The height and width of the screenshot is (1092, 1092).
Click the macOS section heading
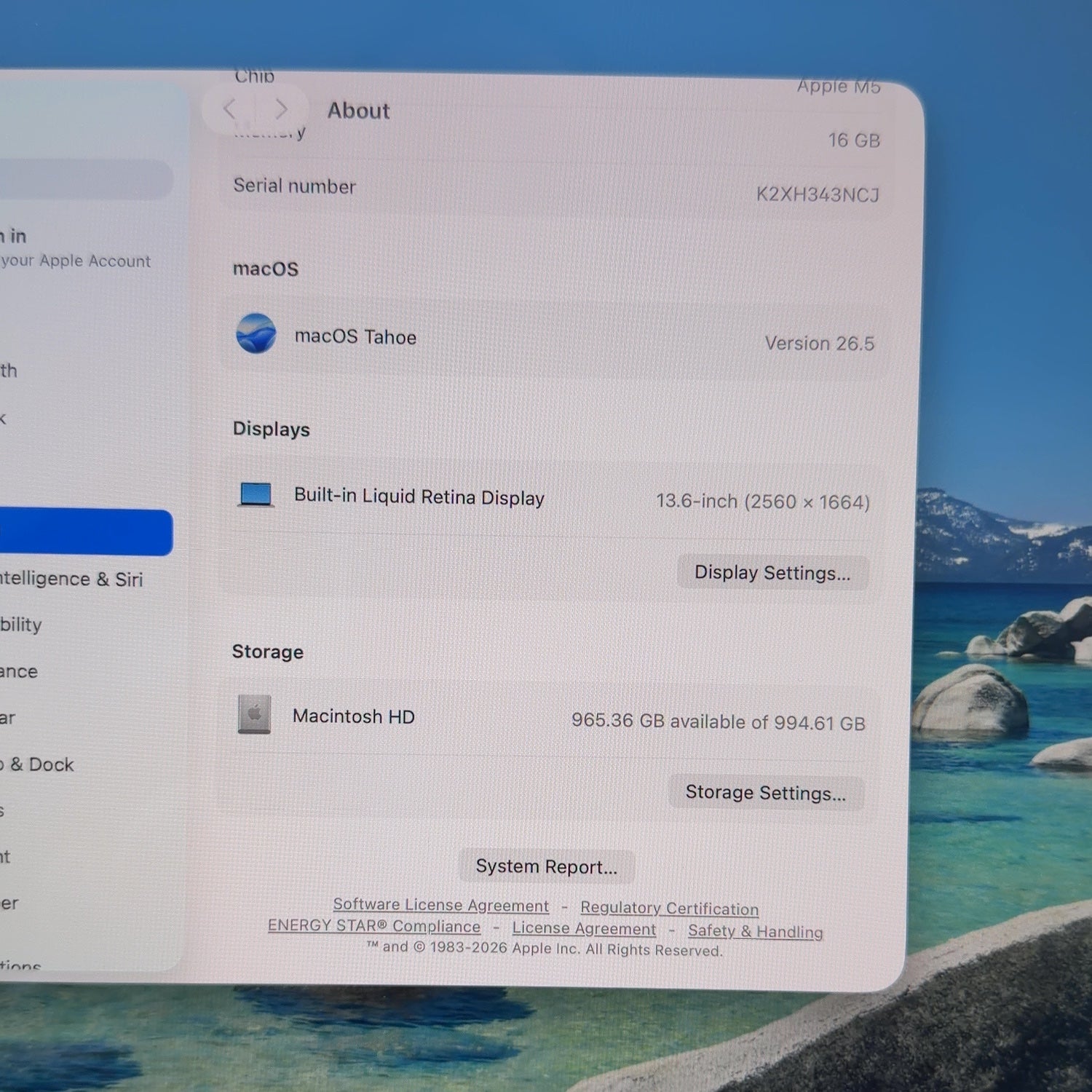265,269
